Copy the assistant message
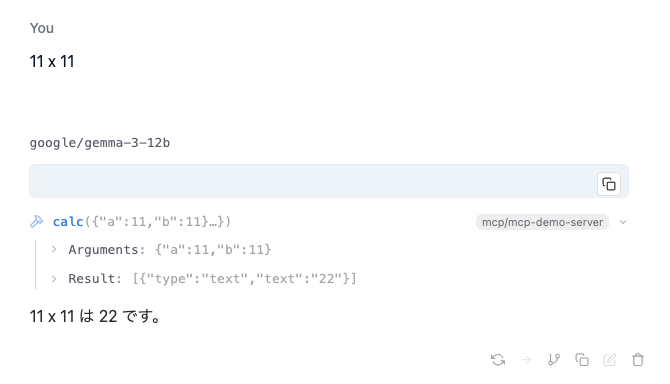Image resolution: width=670 pixels, height=384 pixels. (582, 360)
